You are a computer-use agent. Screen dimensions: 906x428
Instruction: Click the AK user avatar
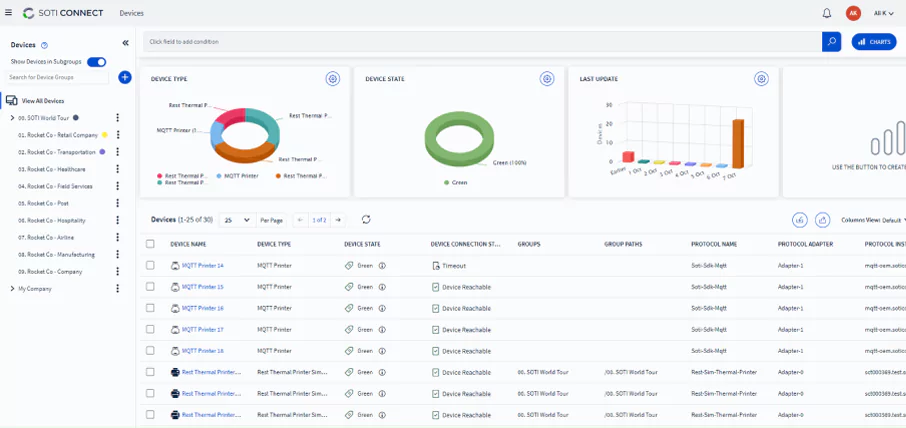[853, 13]
